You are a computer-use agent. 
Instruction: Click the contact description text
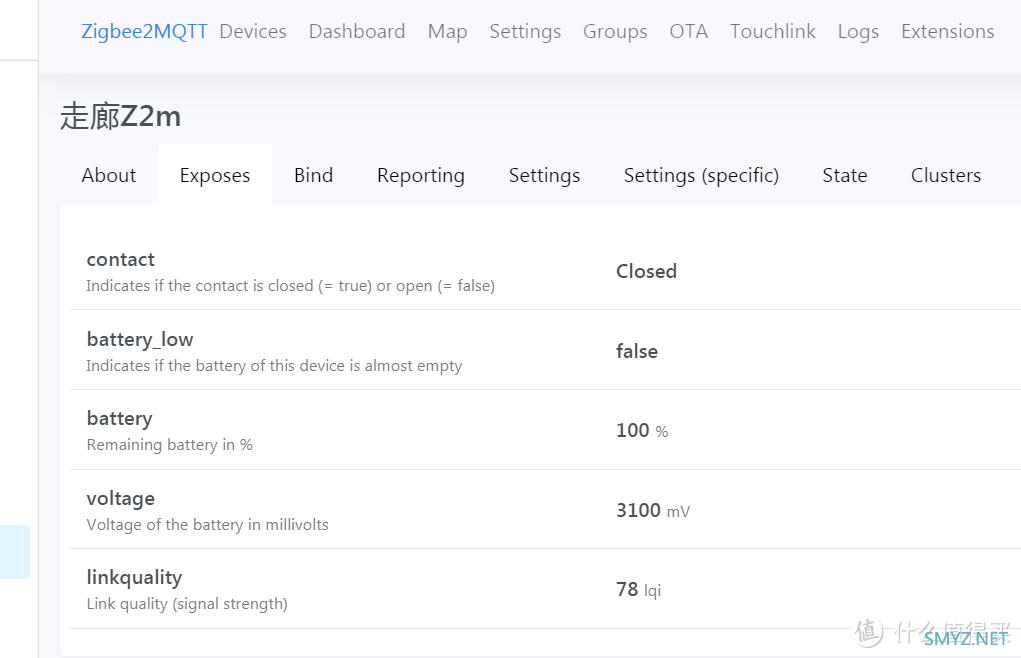point(290,286)
